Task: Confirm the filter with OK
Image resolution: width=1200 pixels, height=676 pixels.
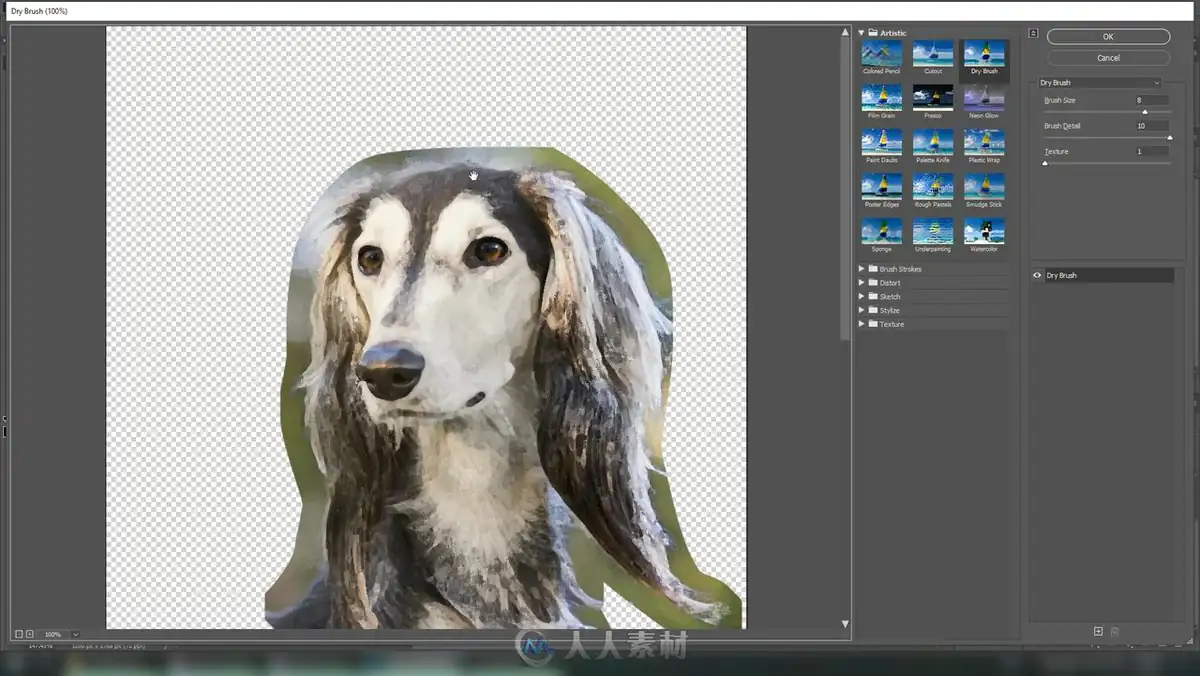Action: pos(1108,37)
